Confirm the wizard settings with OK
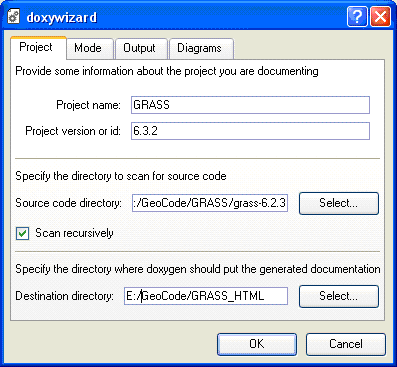The height and width of the screenshot is (367, 397). (x=257, y=344)
